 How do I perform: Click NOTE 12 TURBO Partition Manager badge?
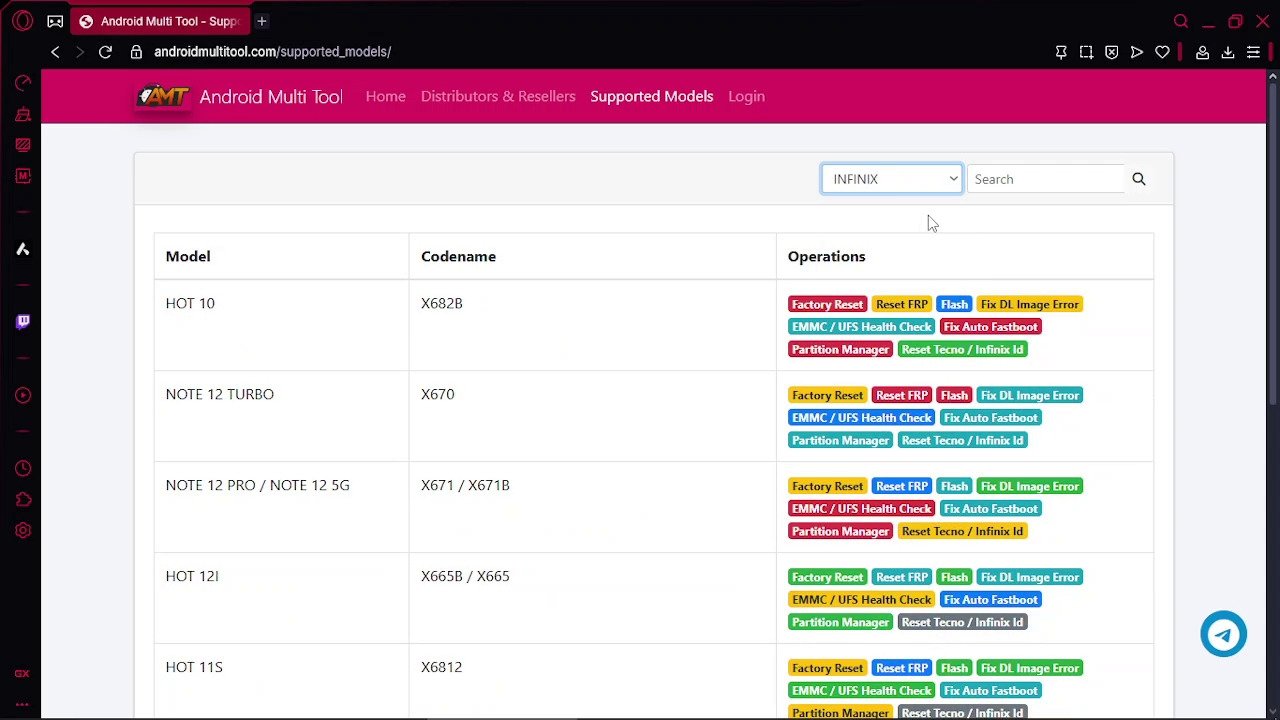coord(840,440)
